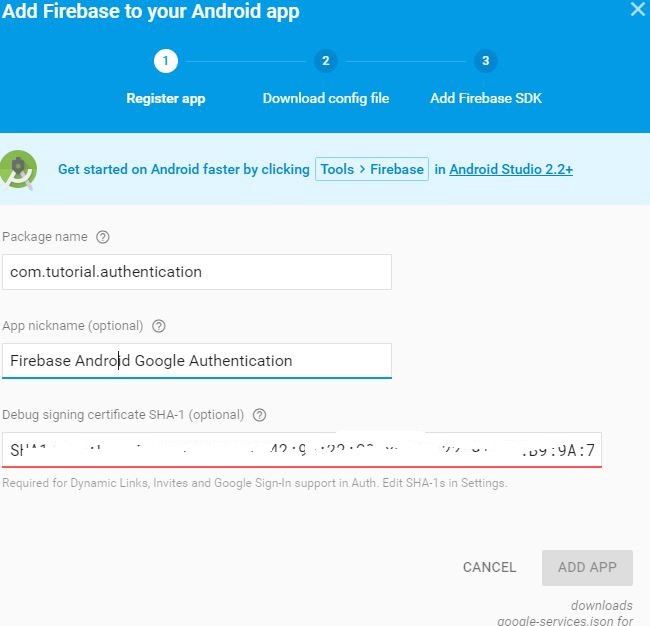Click the 'downloads google-services.json' note
This screenshot has height=626, width=650.
[x=565, y=613]
